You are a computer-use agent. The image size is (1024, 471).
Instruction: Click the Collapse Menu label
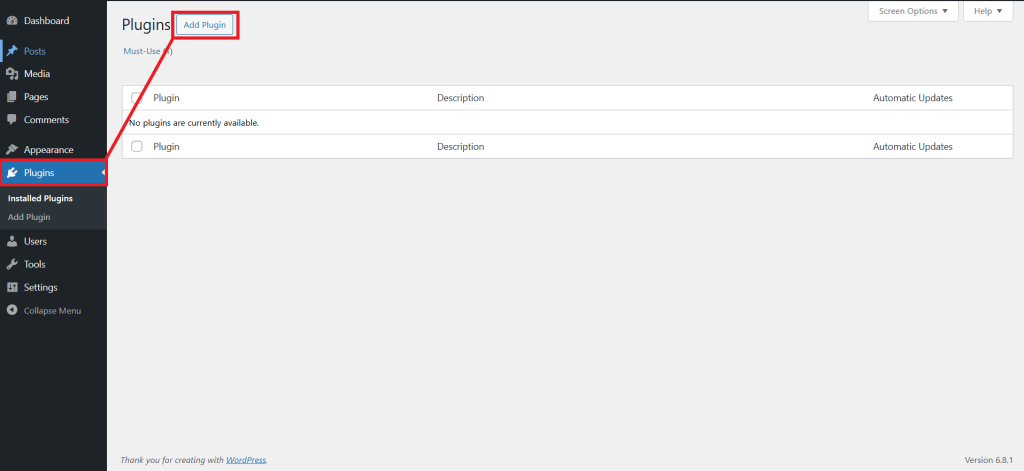(52, 311)
